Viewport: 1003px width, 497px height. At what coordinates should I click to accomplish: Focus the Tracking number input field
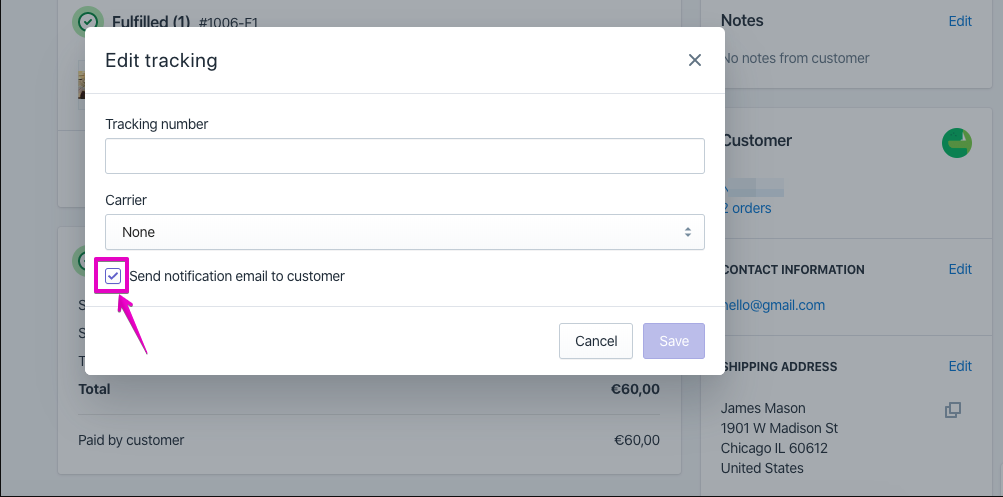pos(404,156)
